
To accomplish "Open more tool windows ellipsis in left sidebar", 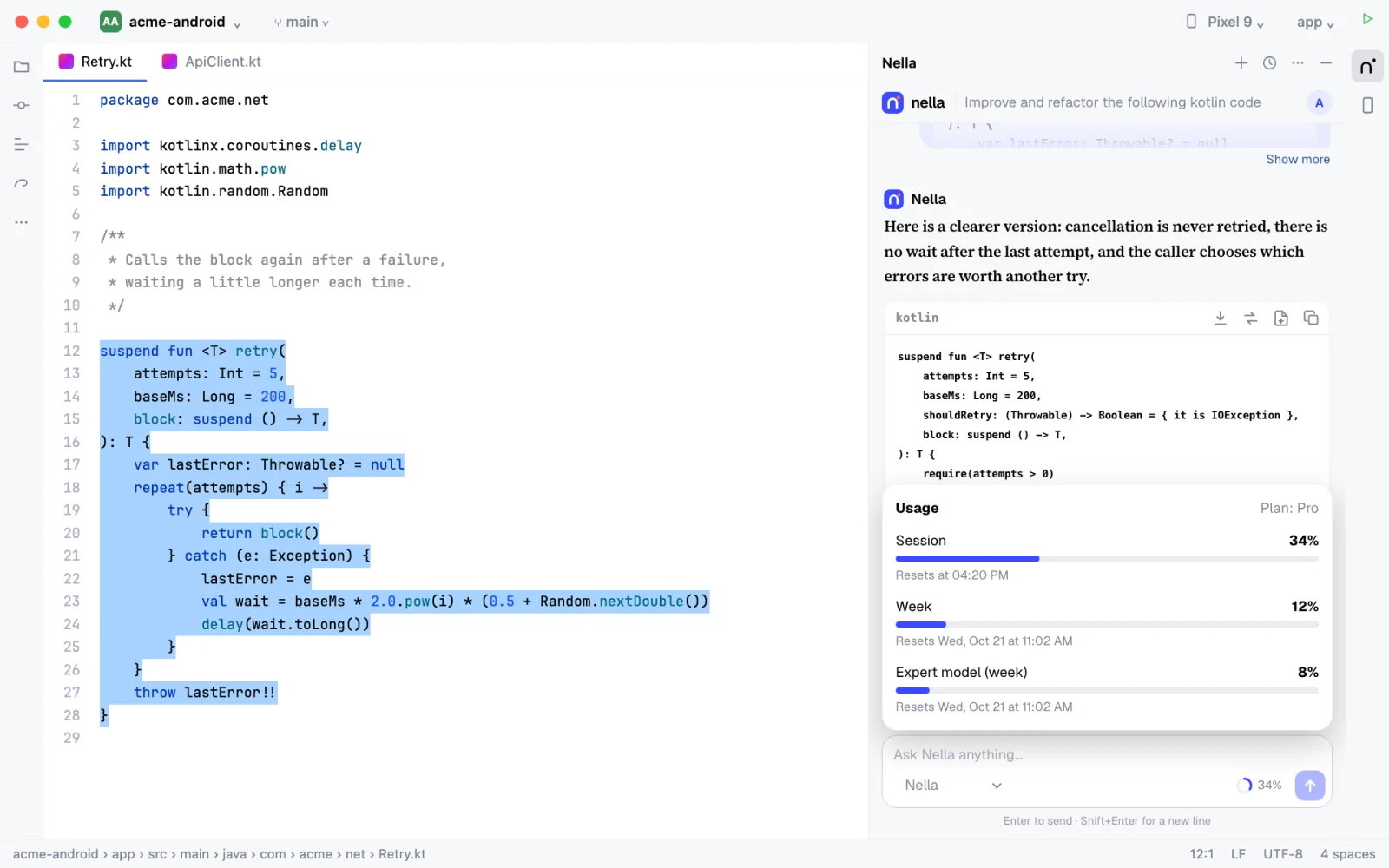I will click(x=22, y=223).
